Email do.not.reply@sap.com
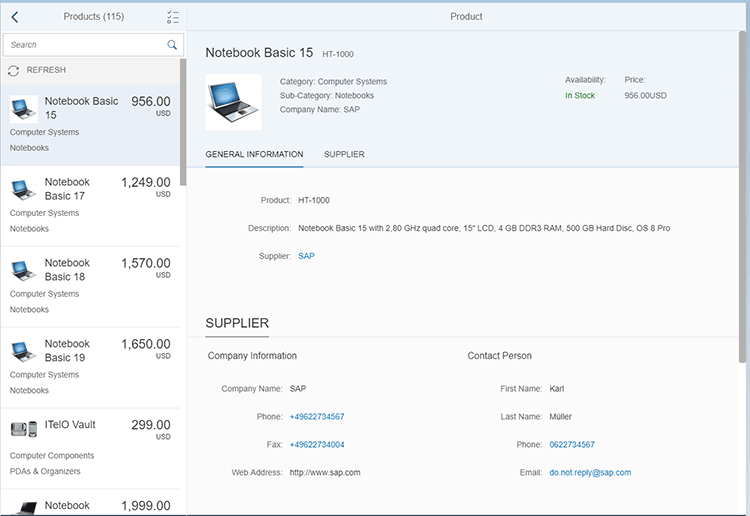750x516 pixels. [590, 472]
